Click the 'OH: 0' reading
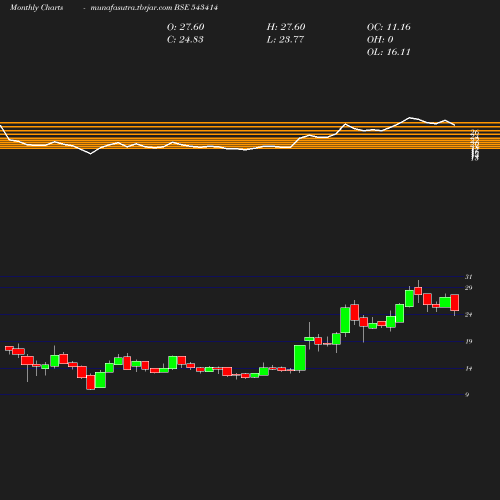The height and width of the screenshot is (500, 500). pyautogui.click(x=380, y=39)
